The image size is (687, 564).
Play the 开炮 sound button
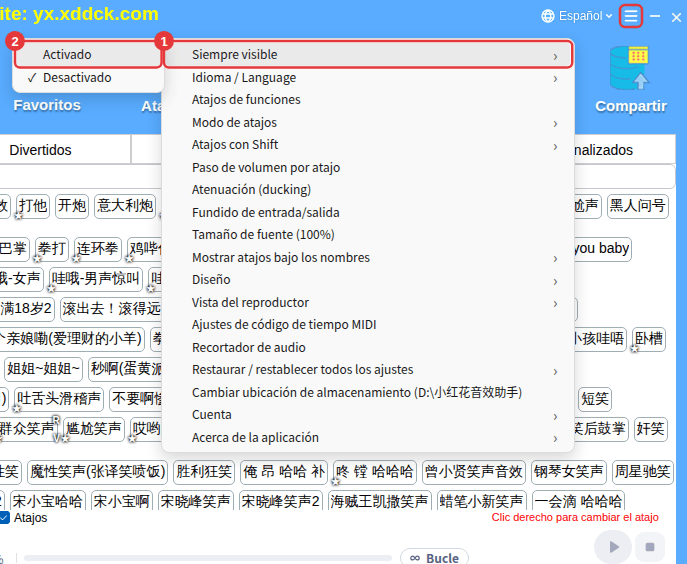click(x=72, y=206)
